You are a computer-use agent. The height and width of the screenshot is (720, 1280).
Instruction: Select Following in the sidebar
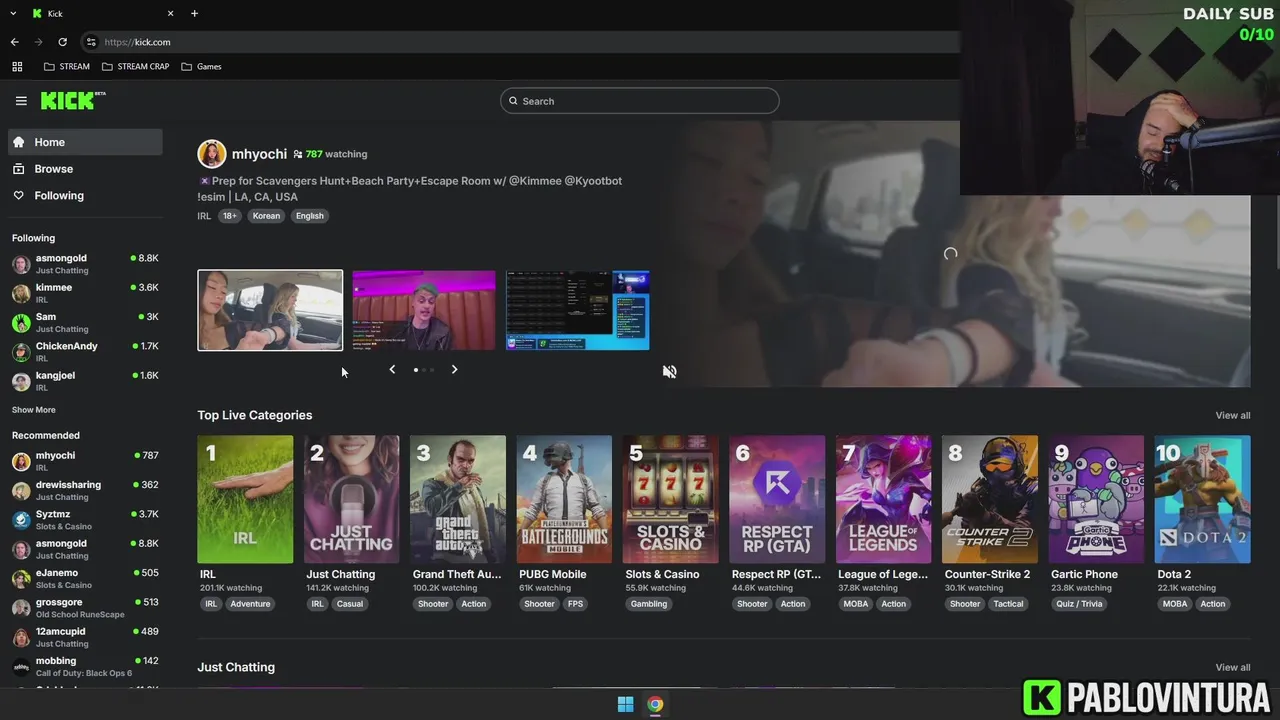(x=85, y=196)
